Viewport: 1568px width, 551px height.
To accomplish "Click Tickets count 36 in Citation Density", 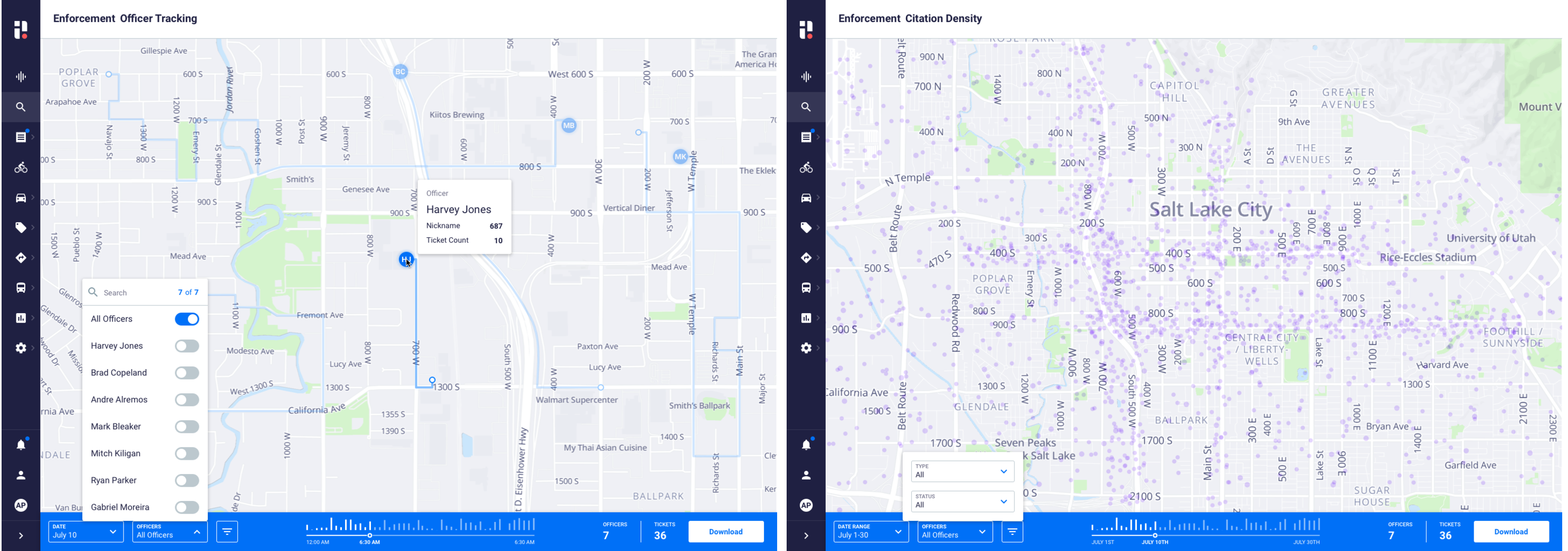I will pyautogui.click(x=1445, y=536).
